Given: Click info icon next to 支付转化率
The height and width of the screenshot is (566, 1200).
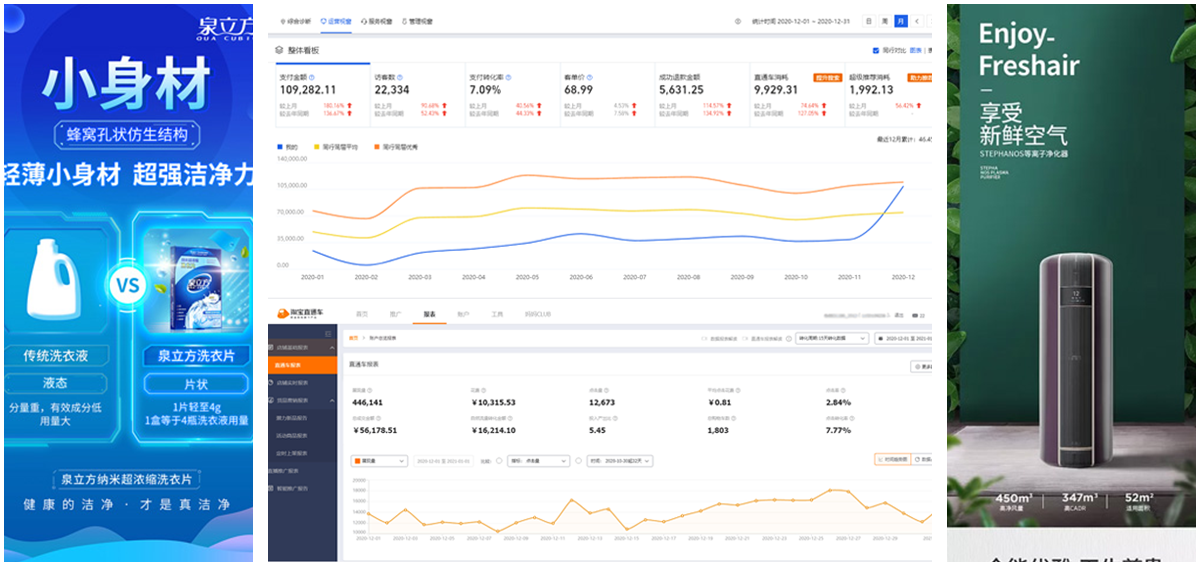Looking at the screenshot, I should click(x=506, y=77).
